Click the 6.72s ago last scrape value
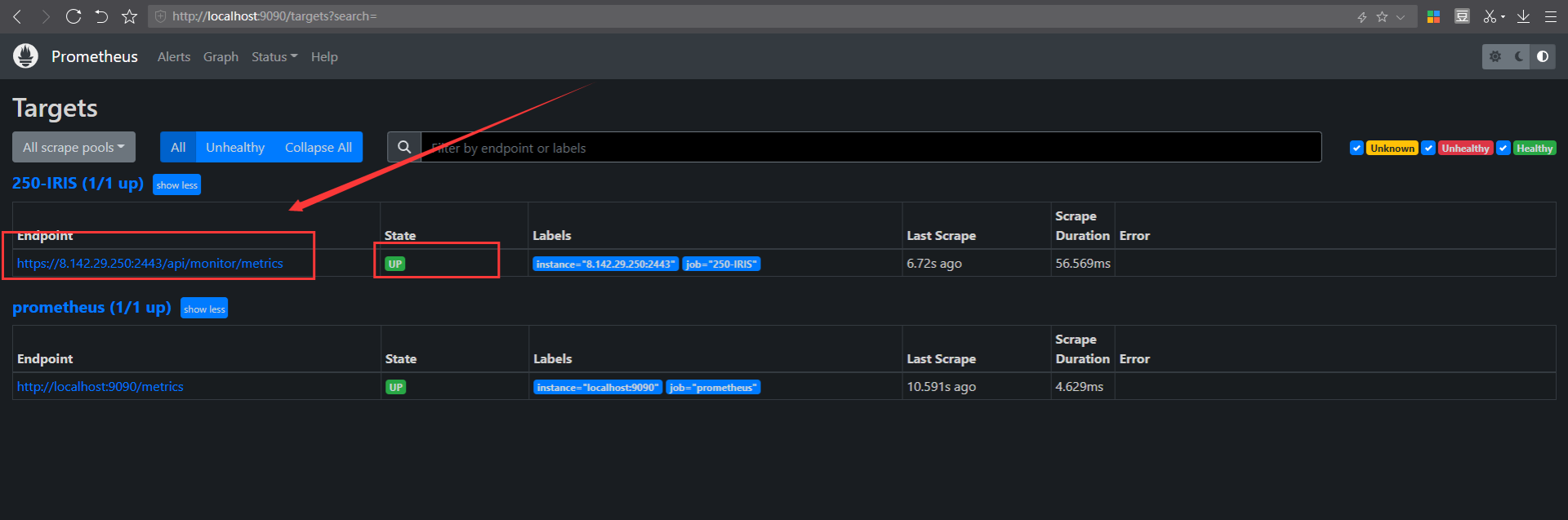Screen dimensions: 1568x520 click(934, 263)
